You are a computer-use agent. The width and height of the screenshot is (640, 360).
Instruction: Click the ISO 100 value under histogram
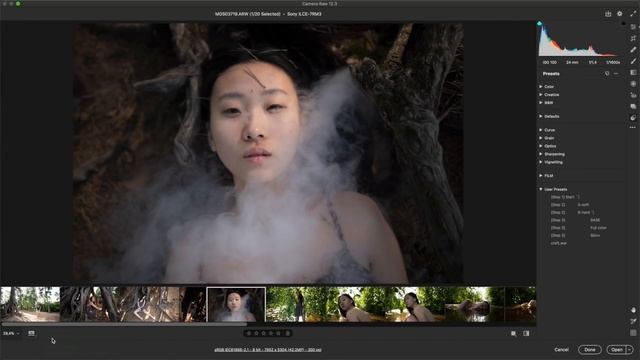click(549, 62)
